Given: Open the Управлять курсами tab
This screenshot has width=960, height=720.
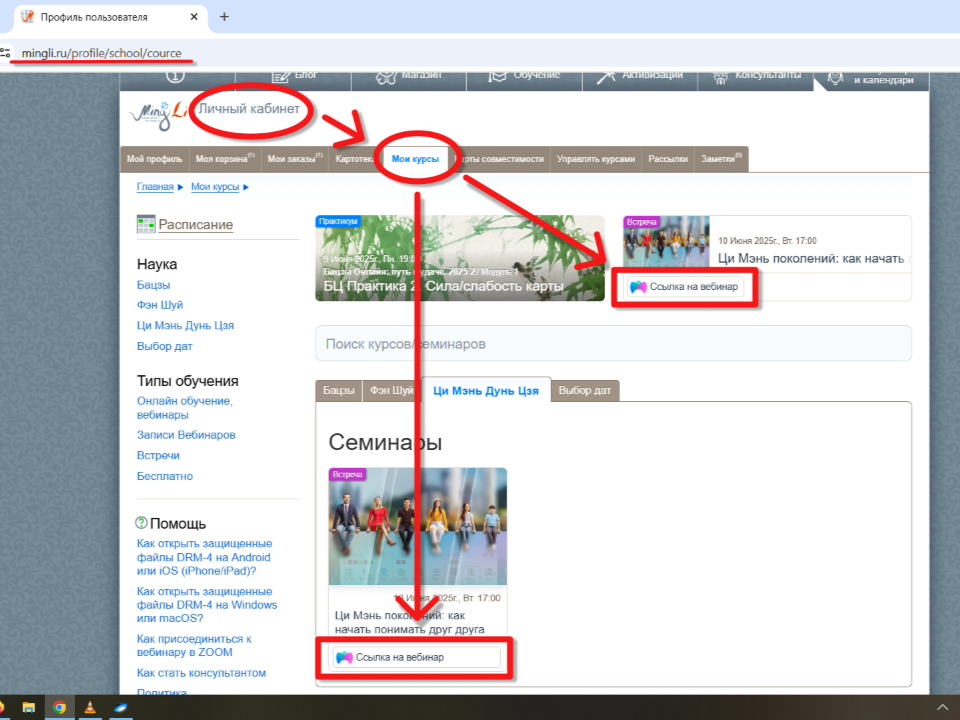Looking at the screenshot, I should click(x=596, y=159).
